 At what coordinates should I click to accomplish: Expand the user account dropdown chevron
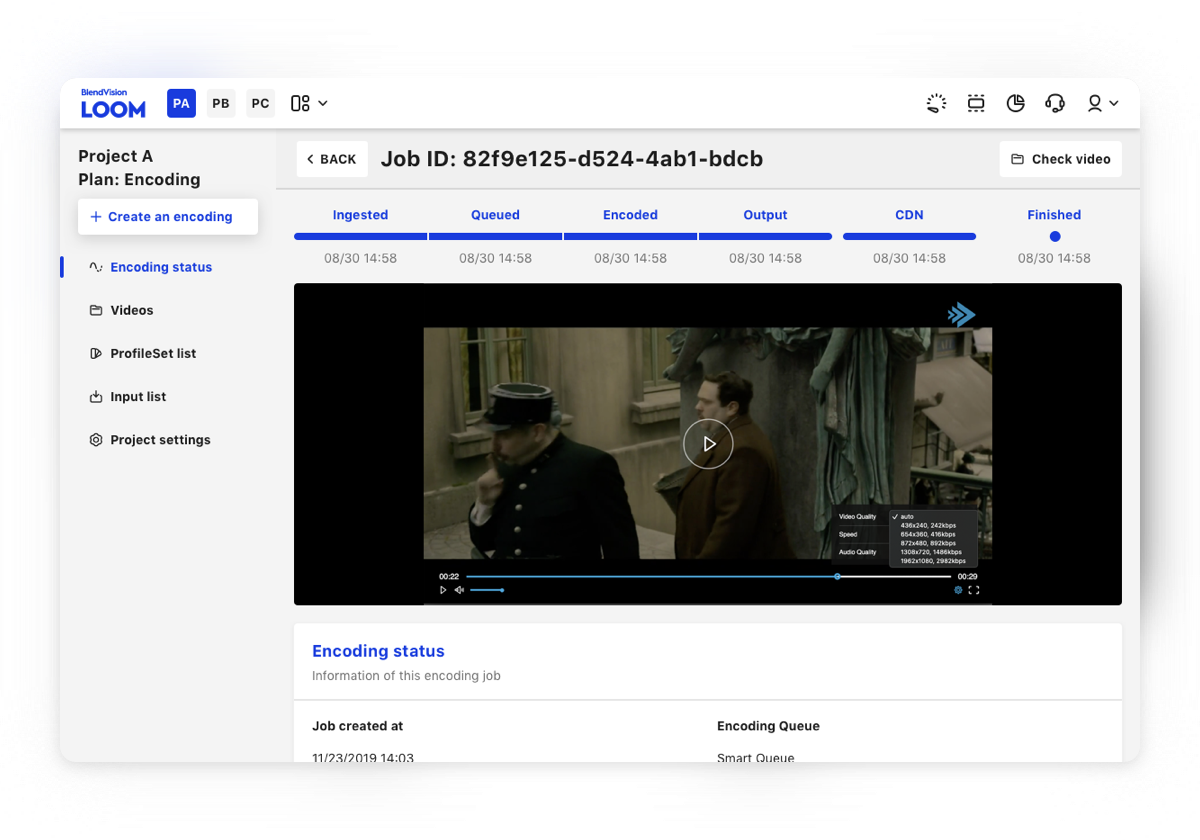point(1114,103)
